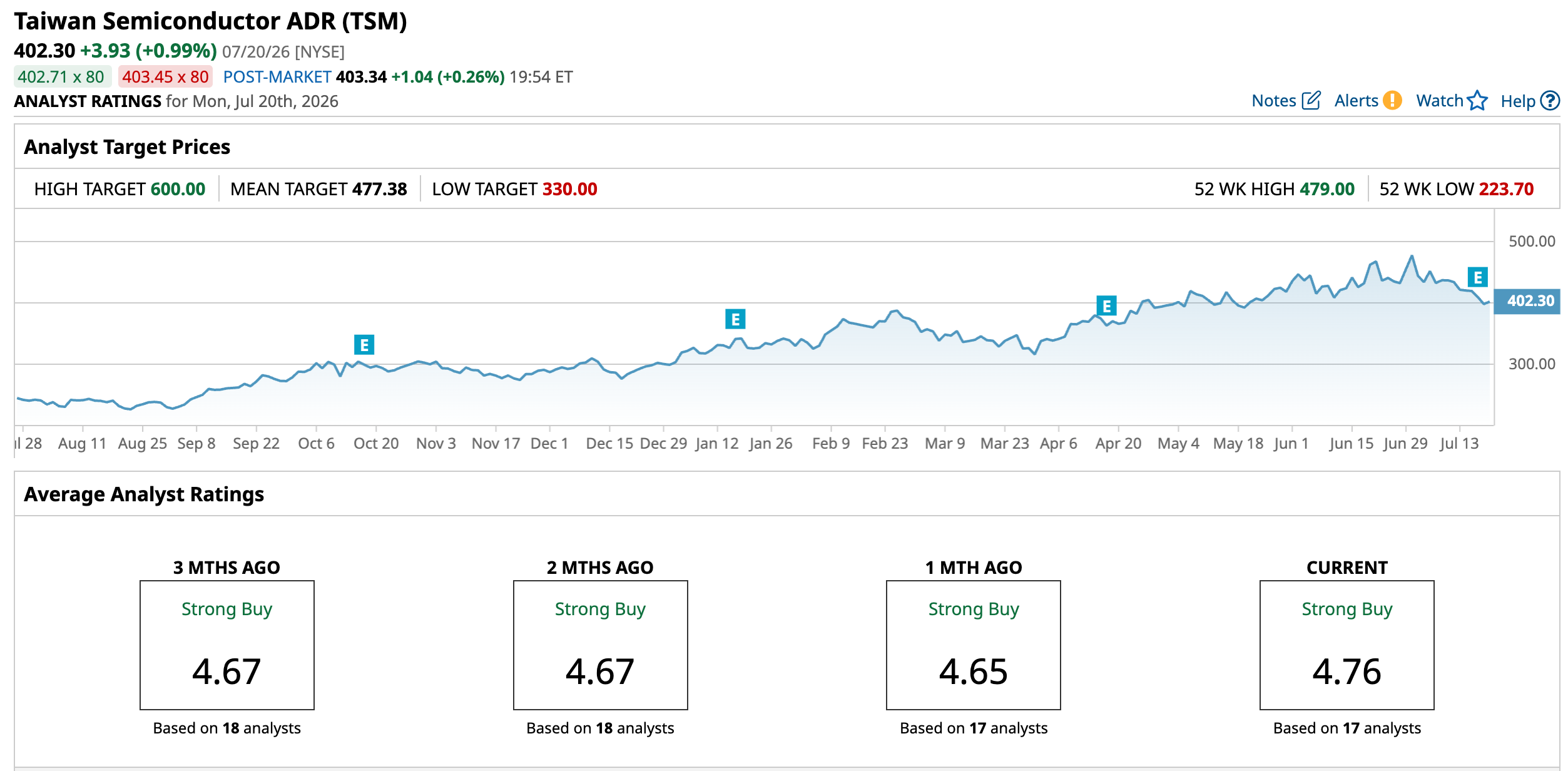Click the MEAN TARGET 477.38 value
This screenshot has width=1568, height=771.
[379, 189]
